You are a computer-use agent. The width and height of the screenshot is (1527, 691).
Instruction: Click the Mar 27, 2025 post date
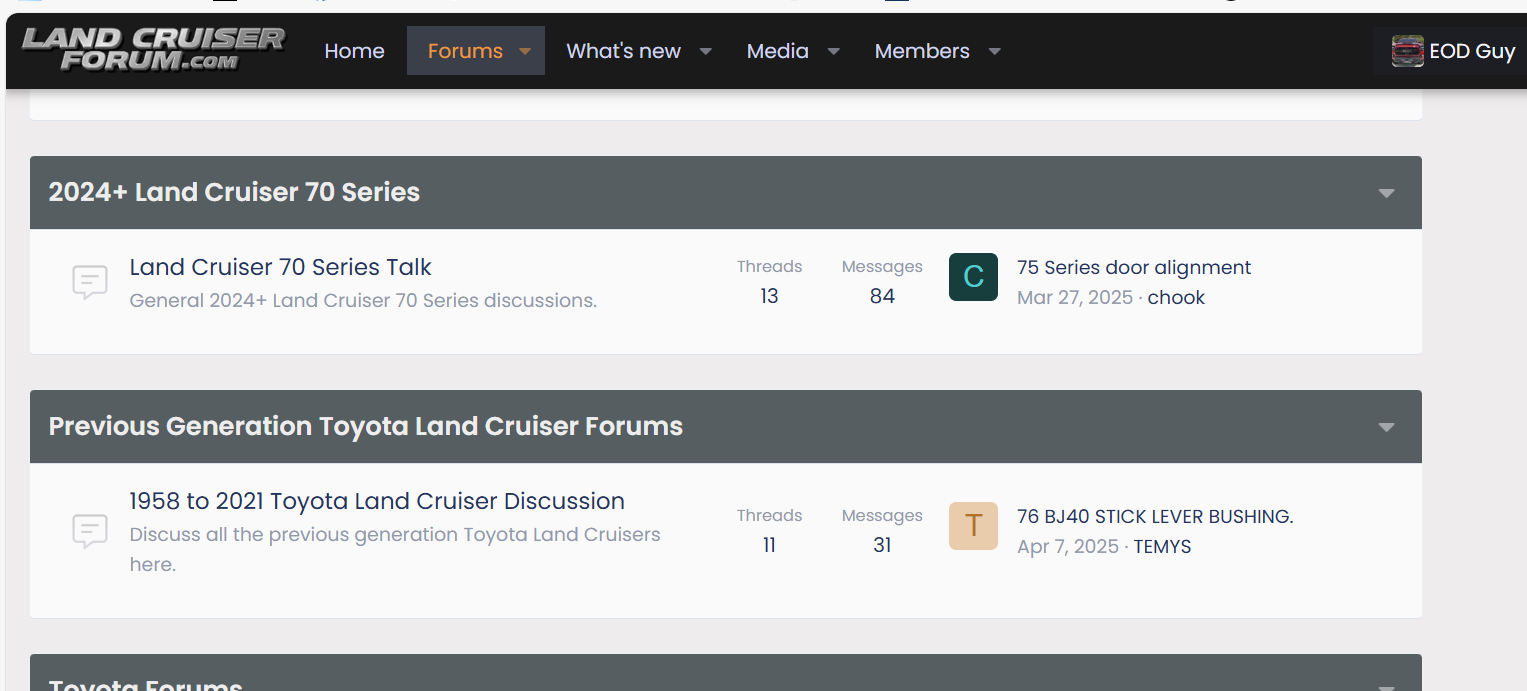1075,297
